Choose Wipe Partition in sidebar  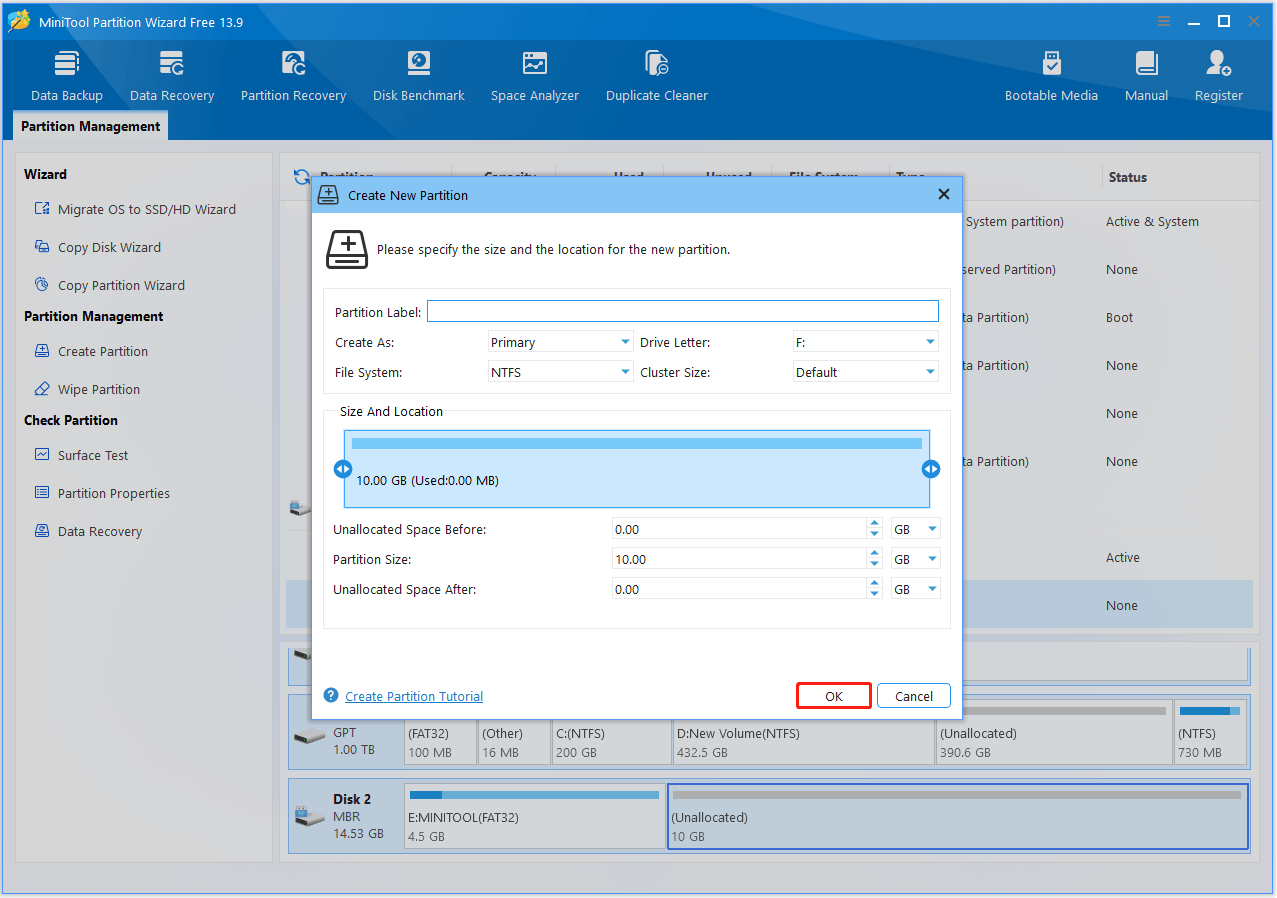coord(88,389)
